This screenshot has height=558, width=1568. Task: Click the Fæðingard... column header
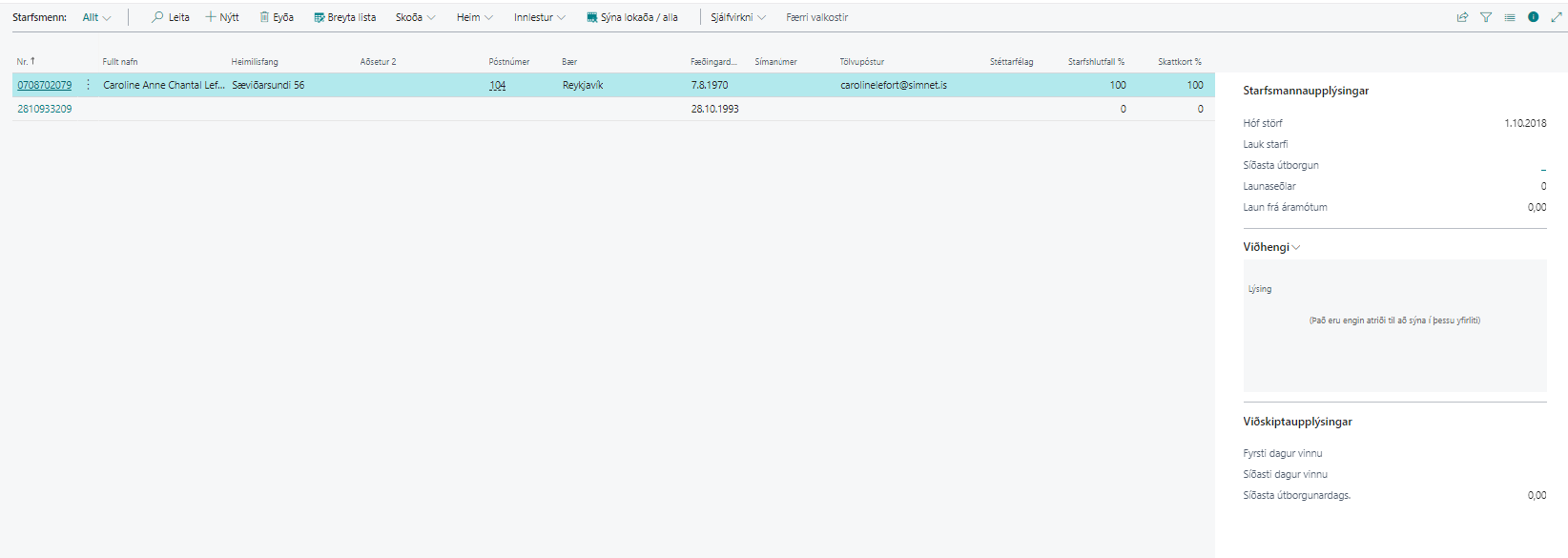[713, 61]
